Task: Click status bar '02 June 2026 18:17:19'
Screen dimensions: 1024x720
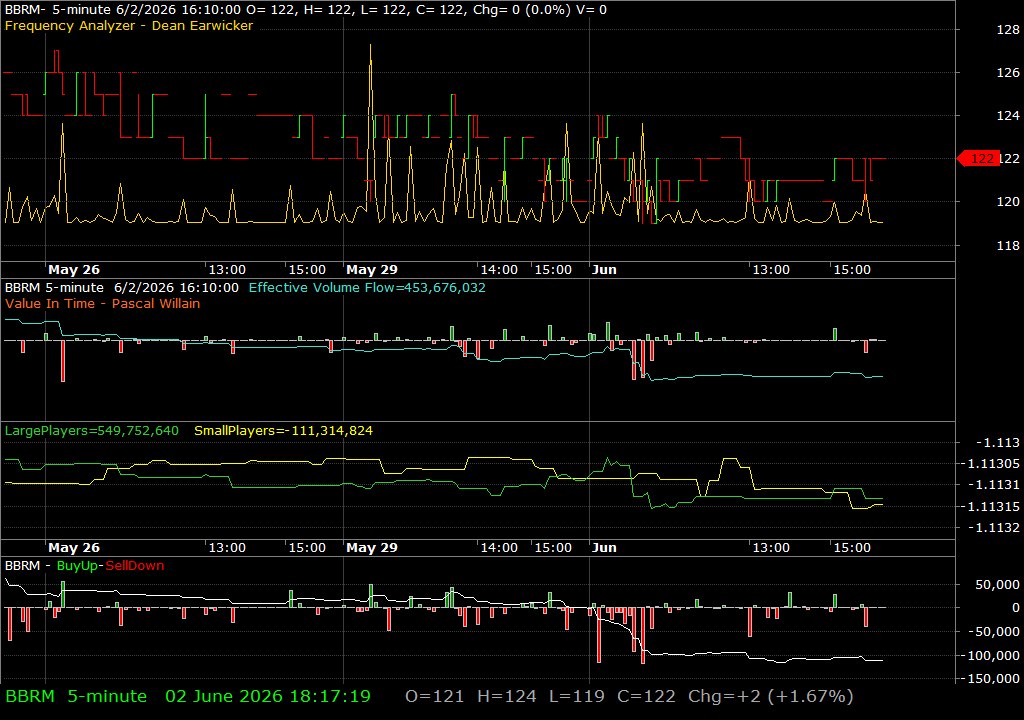Action: [x=268, y=696]
